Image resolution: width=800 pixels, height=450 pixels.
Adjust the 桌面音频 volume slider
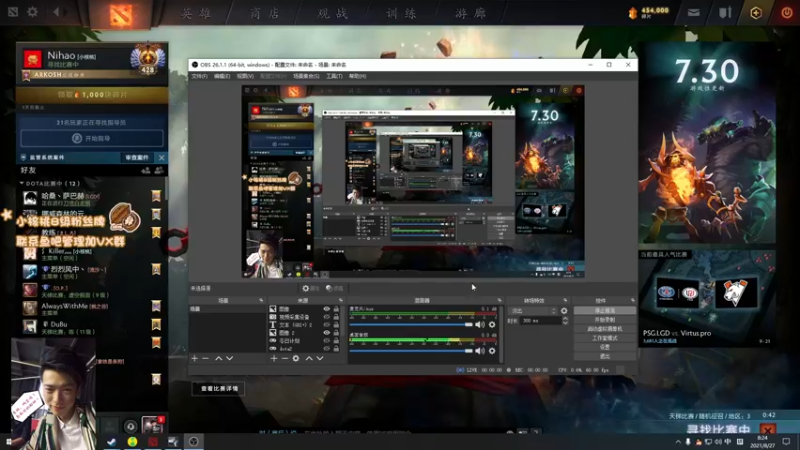pos(411,351)
